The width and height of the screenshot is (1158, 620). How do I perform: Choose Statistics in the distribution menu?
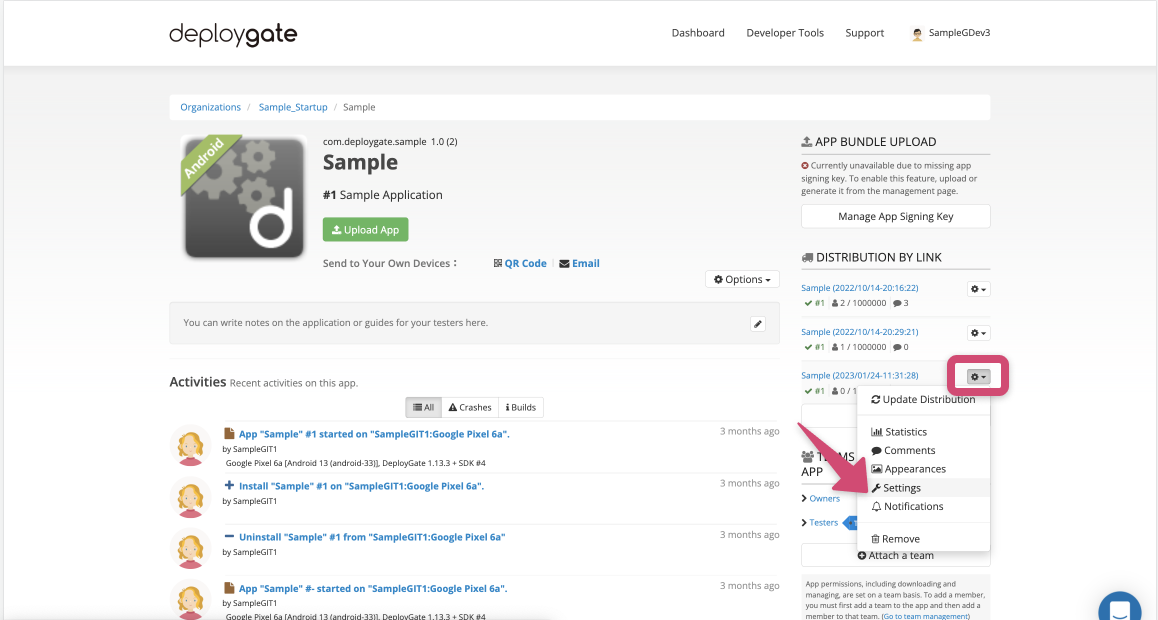[x=905, y=432]
